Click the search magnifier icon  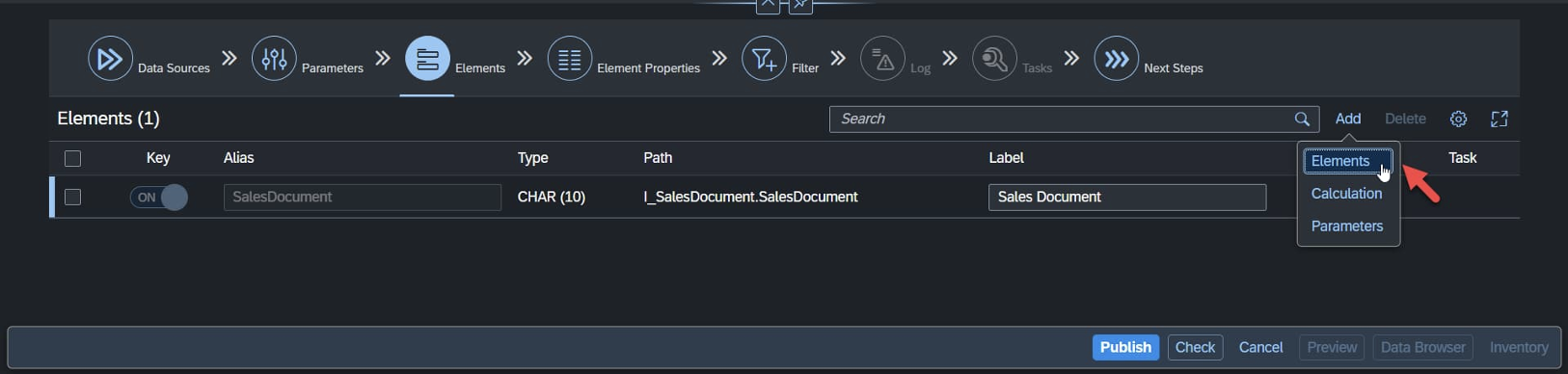coord(1302,119)
